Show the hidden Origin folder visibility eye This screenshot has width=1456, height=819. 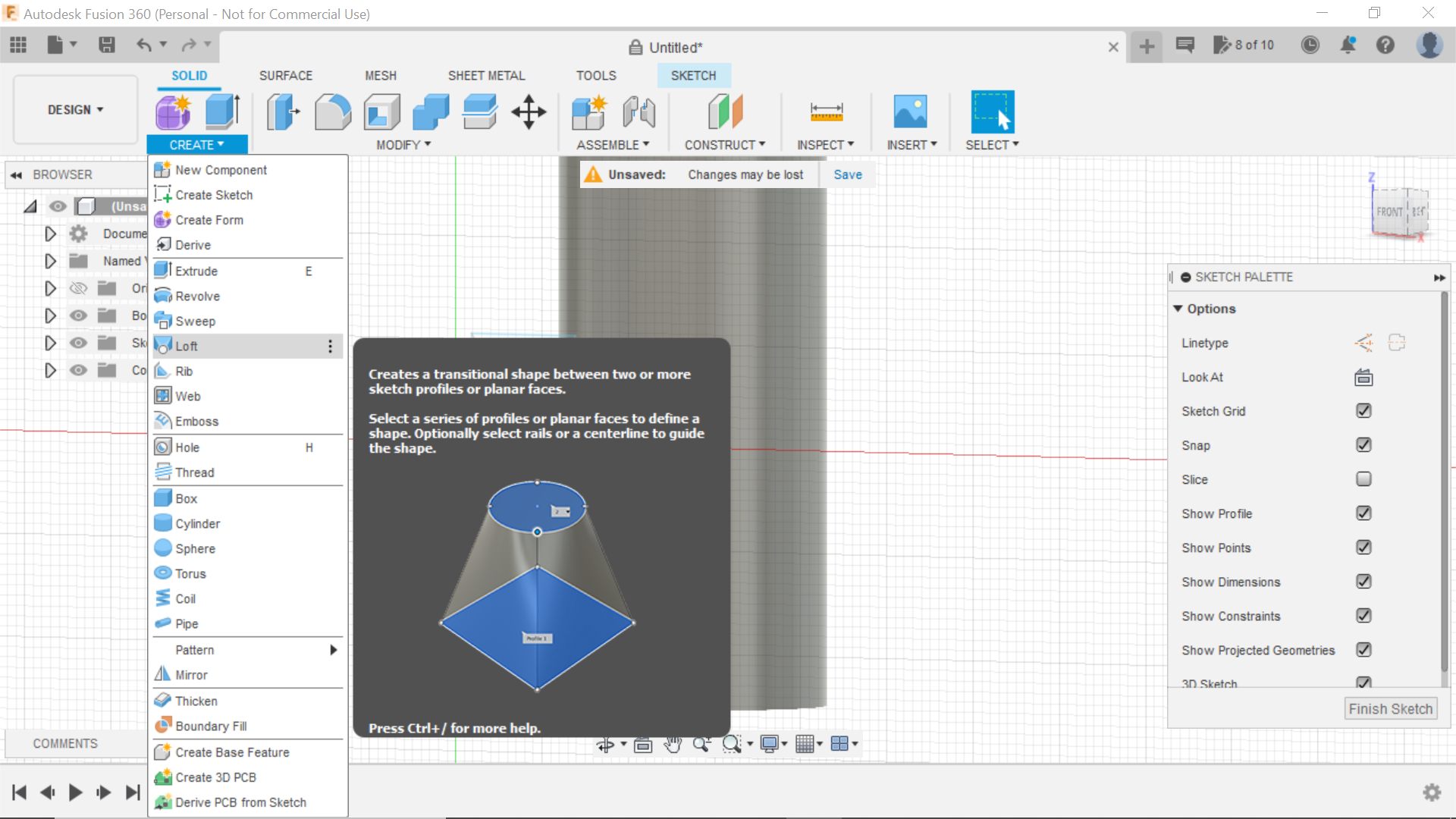[x=78, y=288]
